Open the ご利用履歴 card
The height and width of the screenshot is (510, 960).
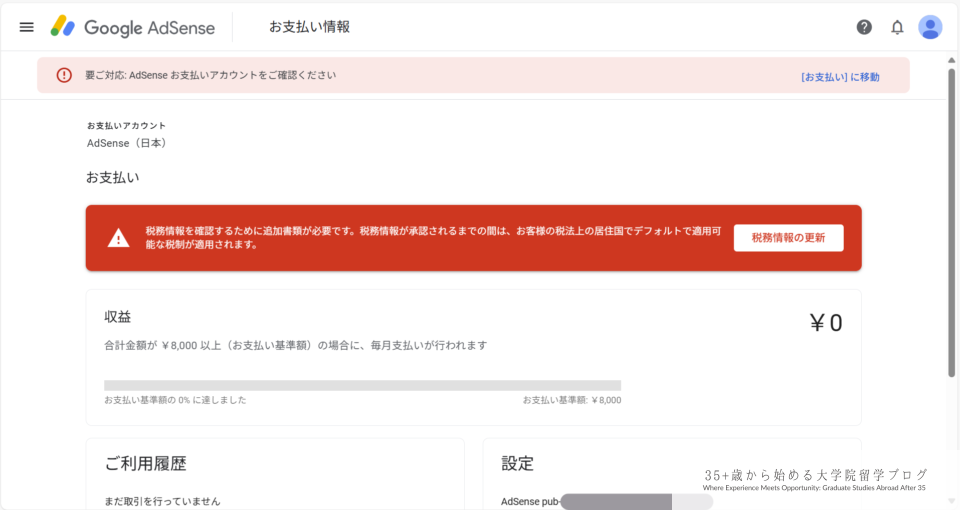coord(146,464)
